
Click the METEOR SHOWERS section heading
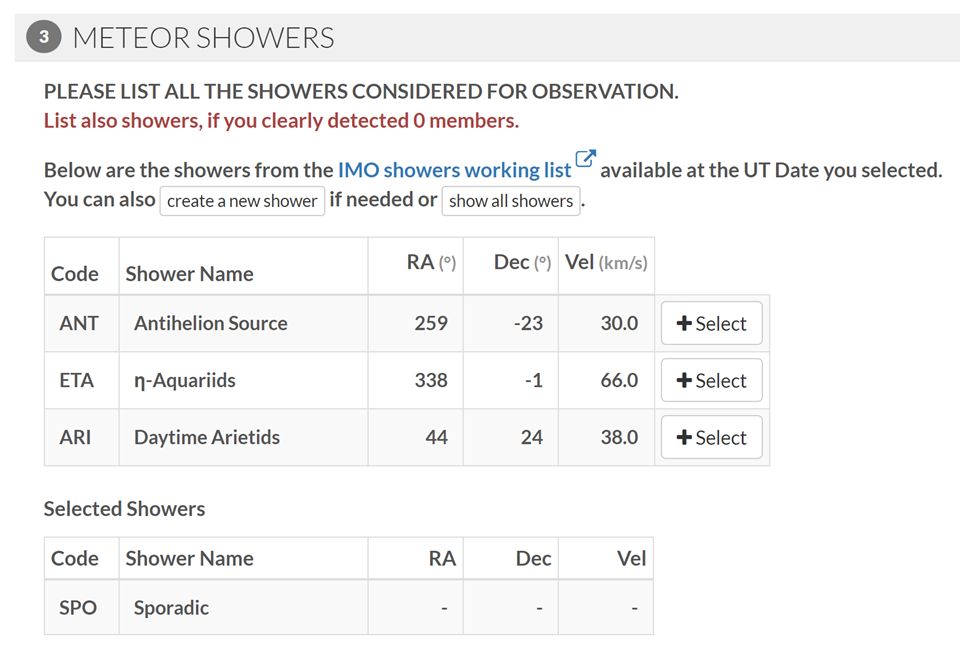coord(203,38)
